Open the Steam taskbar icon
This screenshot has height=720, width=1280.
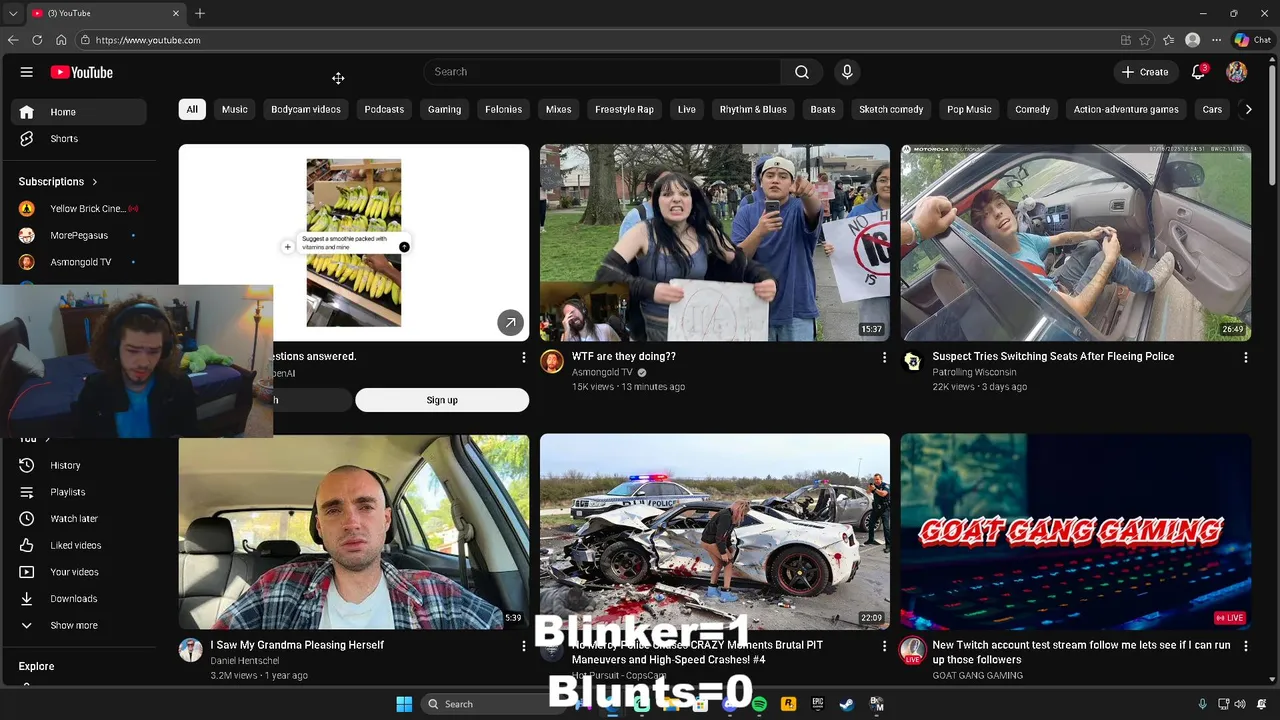pyautogui.click(x=847, y=704)
